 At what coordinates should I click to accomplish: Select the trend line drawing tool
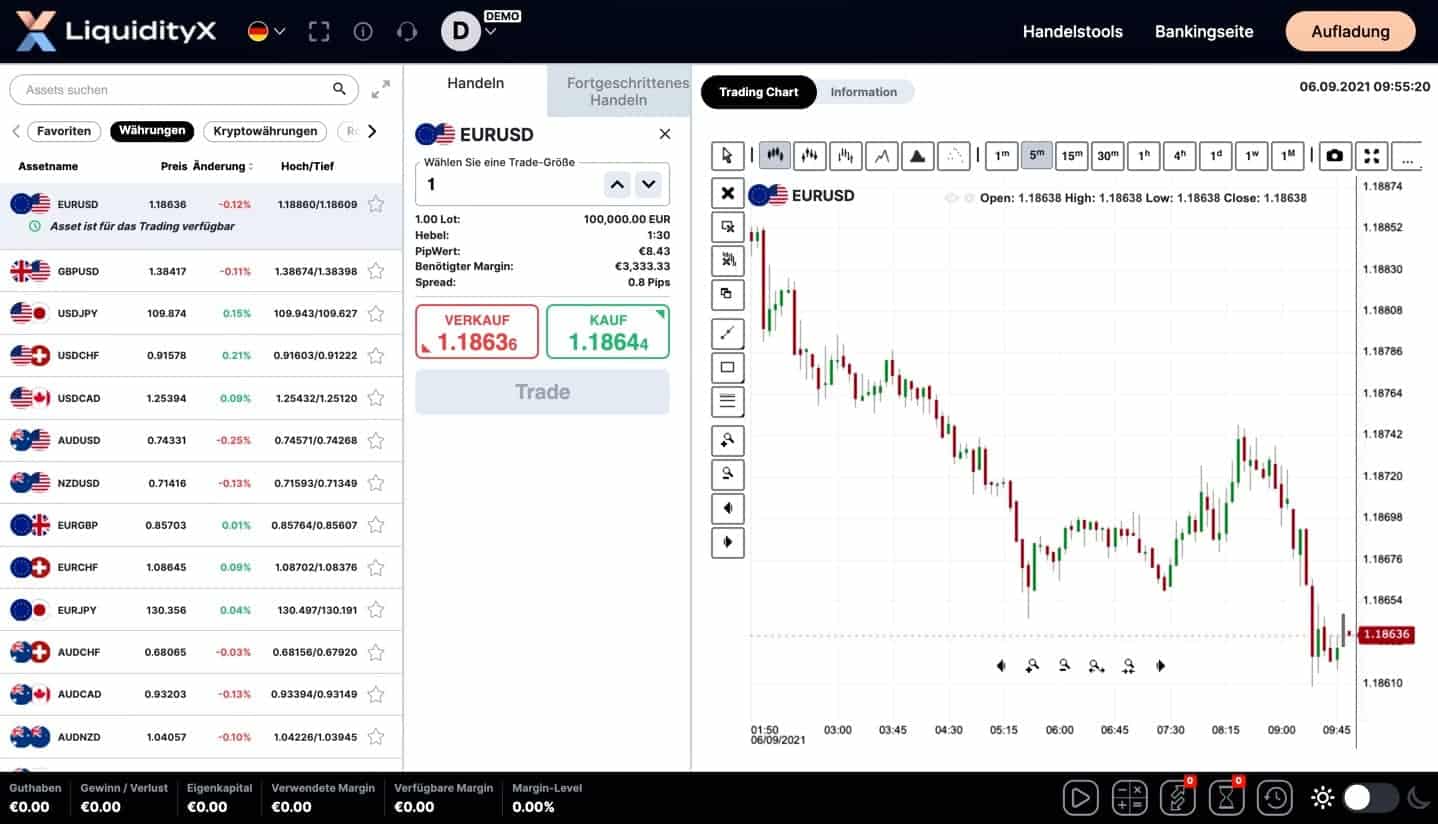[x=727, y=333]
